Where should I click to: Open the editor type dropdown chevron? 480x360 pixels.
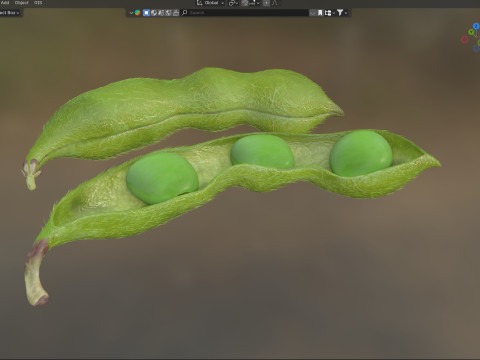[x=131, y=13]
